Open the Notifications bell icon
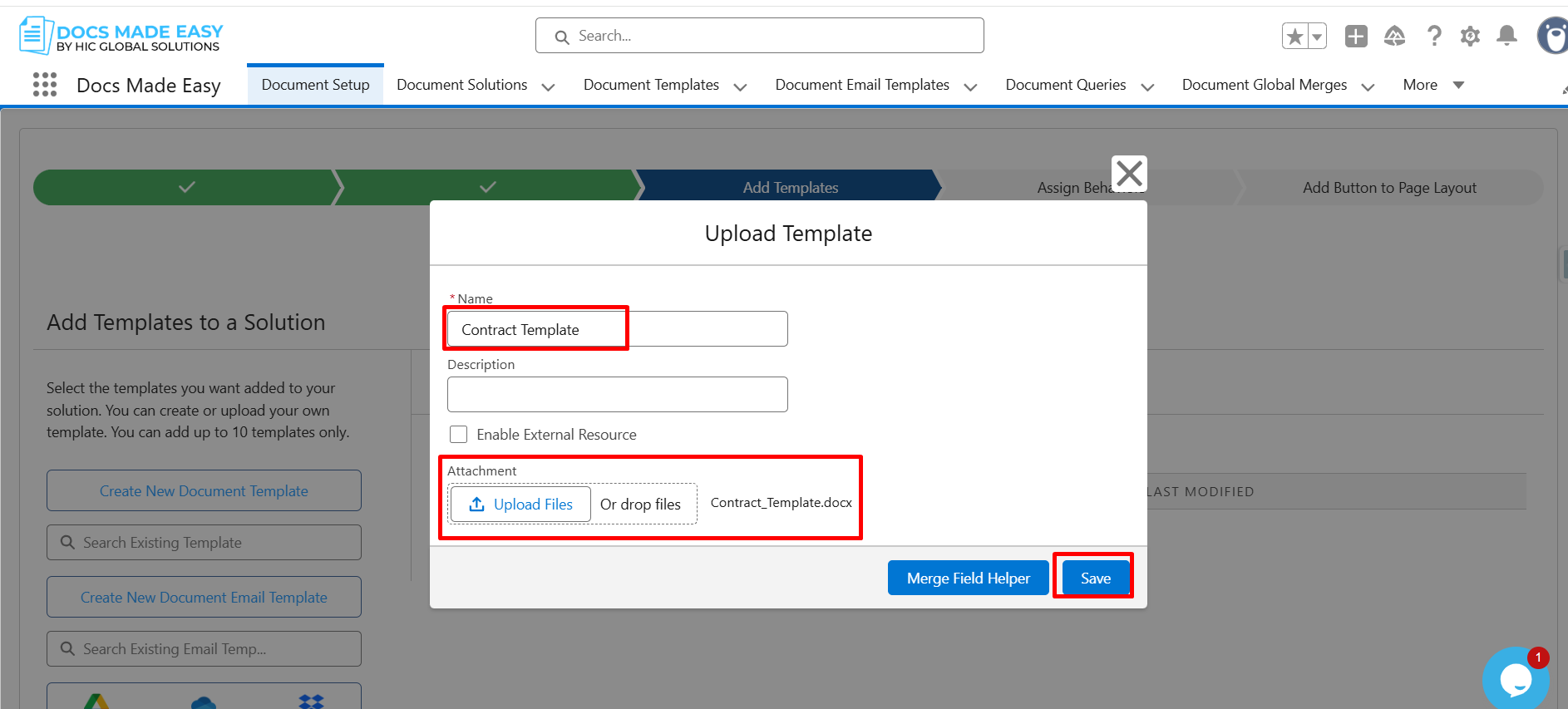The width and height of the screenshot is (1568, 709). 1506,37
